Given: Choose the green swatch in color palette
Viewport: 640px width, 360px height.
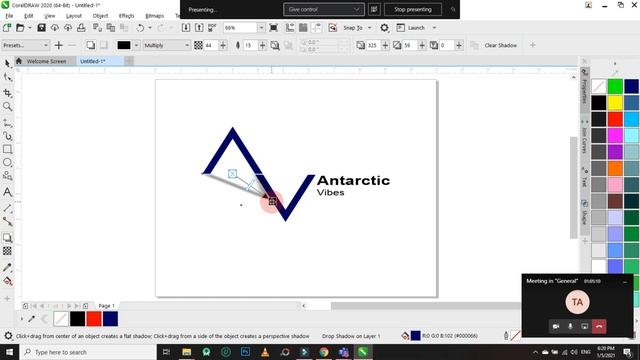Looking at the screenshot, I should coord(615,87).
